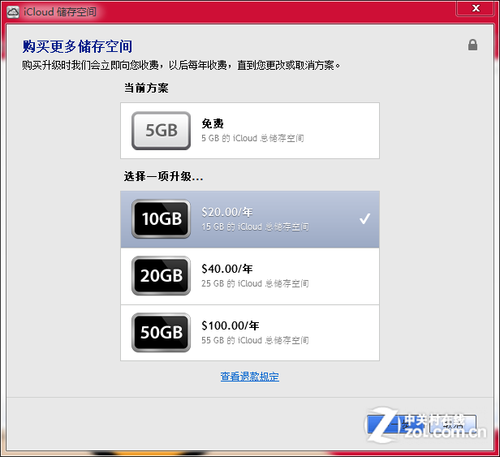The image size is (500, 457).
Task: Click '5 GB 的 iCloud 总储存空间' text
Action: pos(253,138)
